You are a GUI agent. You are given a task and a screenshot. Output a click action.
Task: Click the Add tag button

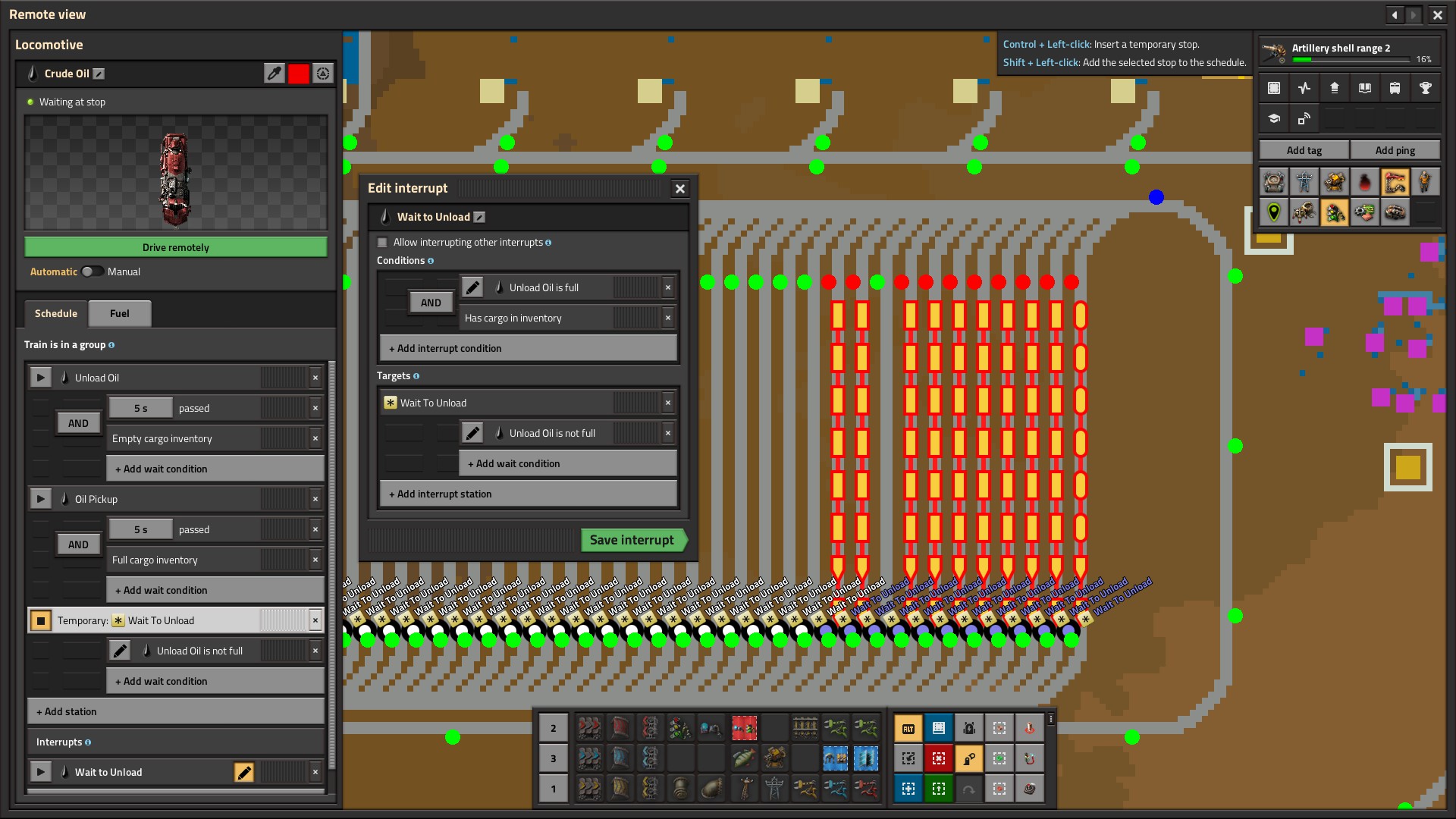(x=1304, y=150)
